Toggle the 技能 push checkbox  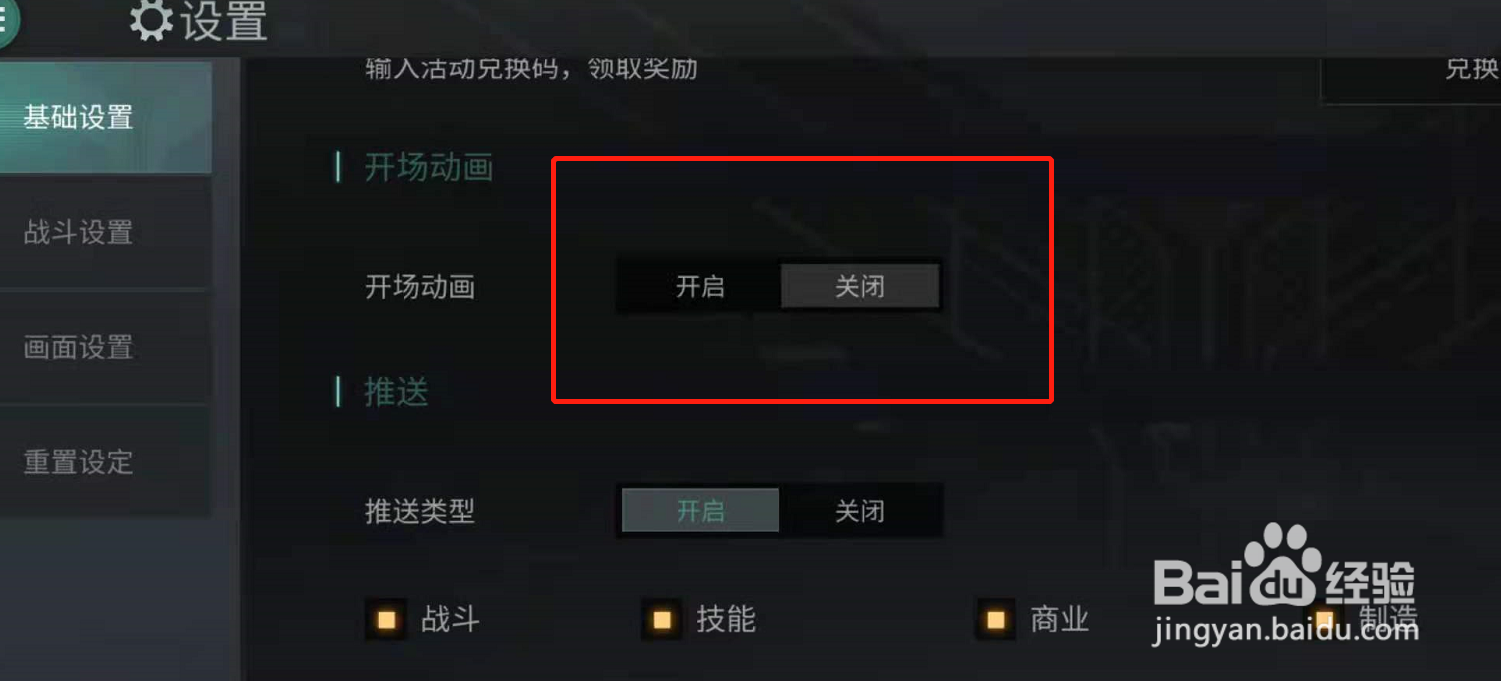coord(661,620)
